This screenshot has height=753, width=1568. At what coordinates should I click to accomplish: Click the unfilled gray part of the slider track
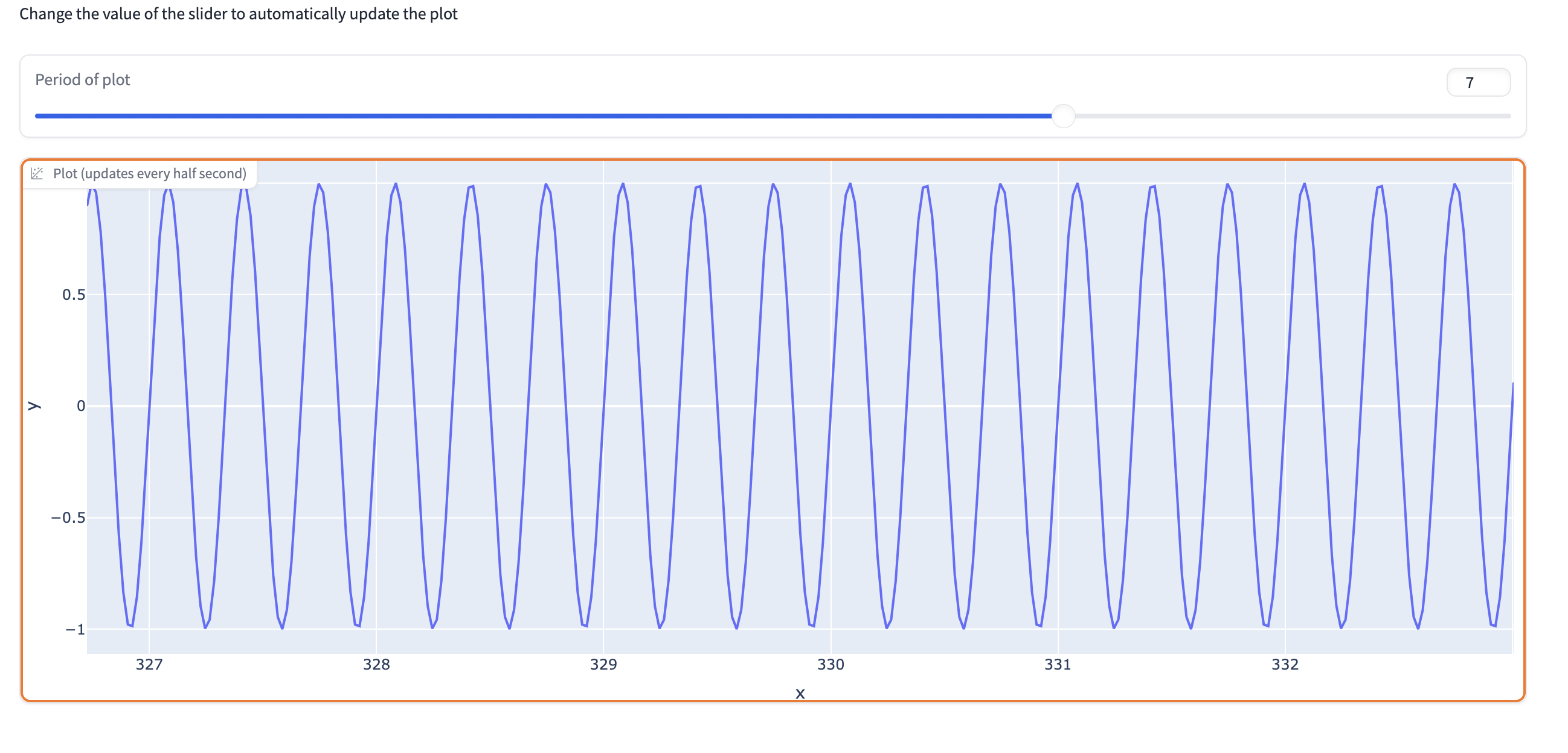pyautogui.click(x=1293, y=116)
